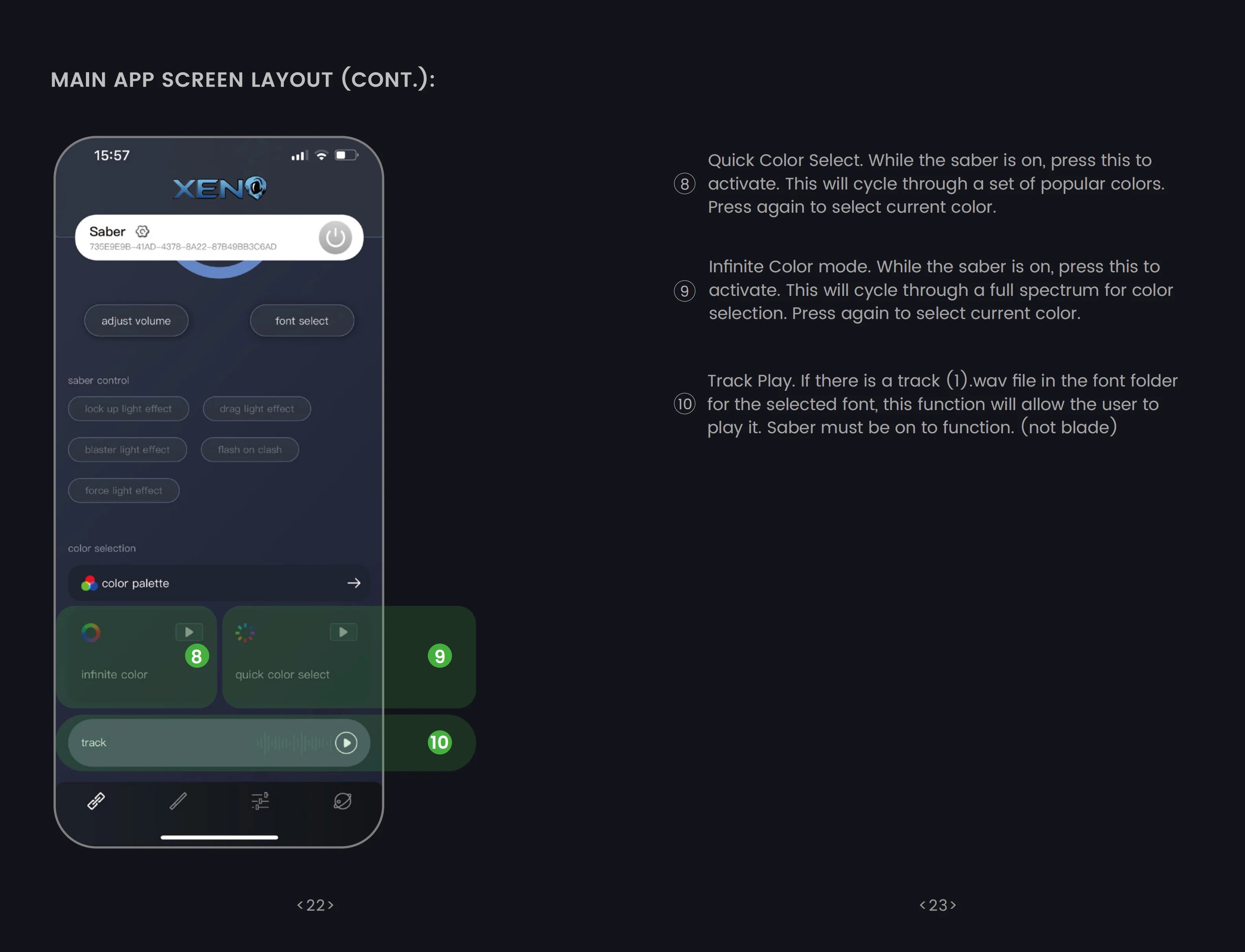Screen dimensions: 1245x952
Task: Click the lock up light effect button
Action: pos(128,408)
